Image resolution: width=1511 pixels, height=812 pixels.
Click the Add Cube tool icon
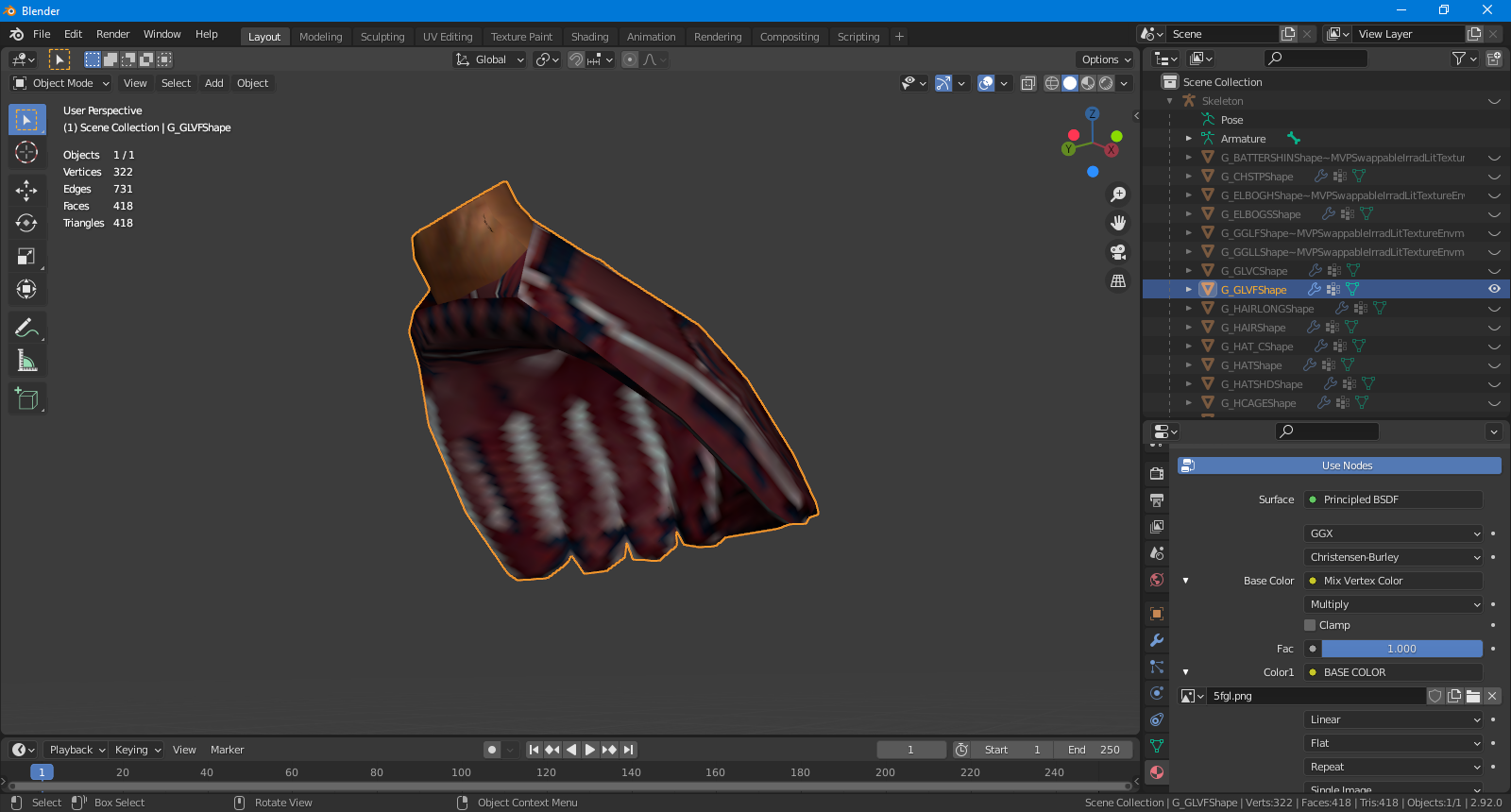click(26, 399)
